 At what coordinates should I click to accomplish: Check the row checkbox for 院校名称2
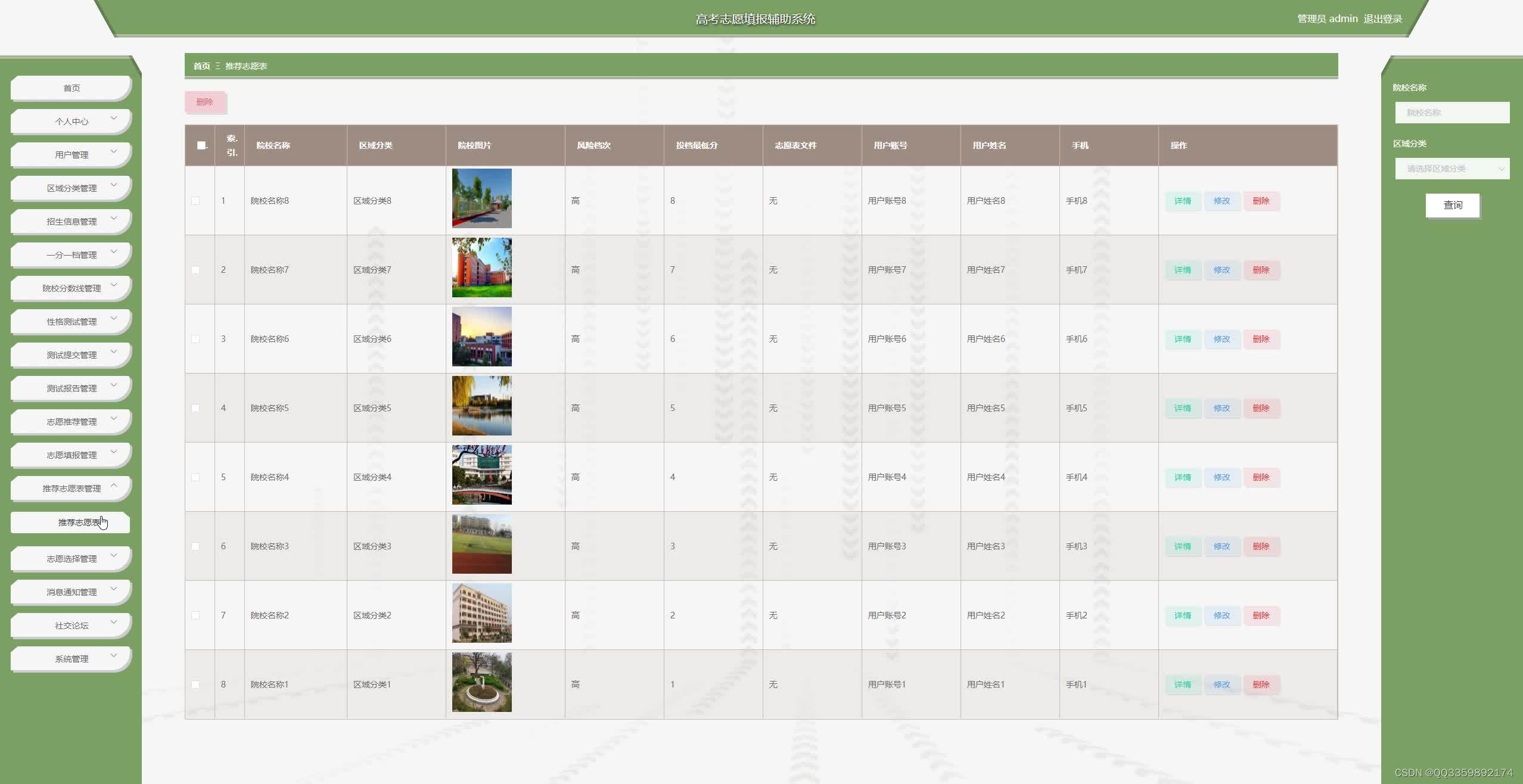pos(195,615)
